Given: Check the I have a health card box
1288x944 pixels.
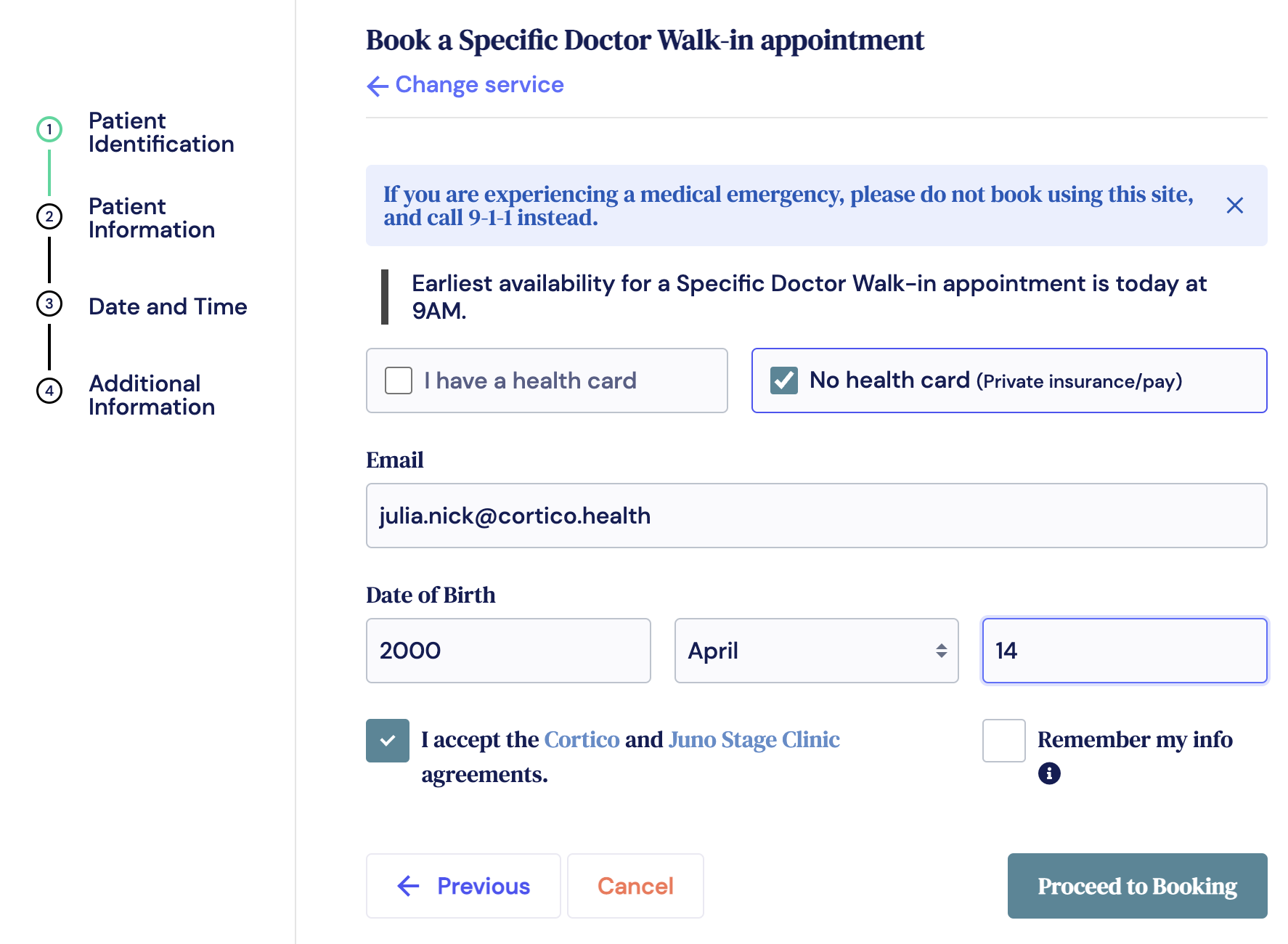Looking at the screenshot, I should [x=399, y=381].
